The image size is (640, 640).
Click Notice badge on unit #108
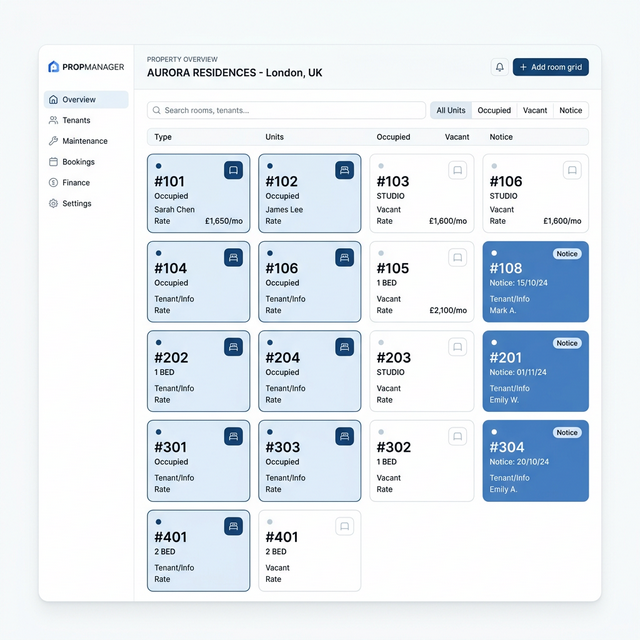[x=567, y=254]
